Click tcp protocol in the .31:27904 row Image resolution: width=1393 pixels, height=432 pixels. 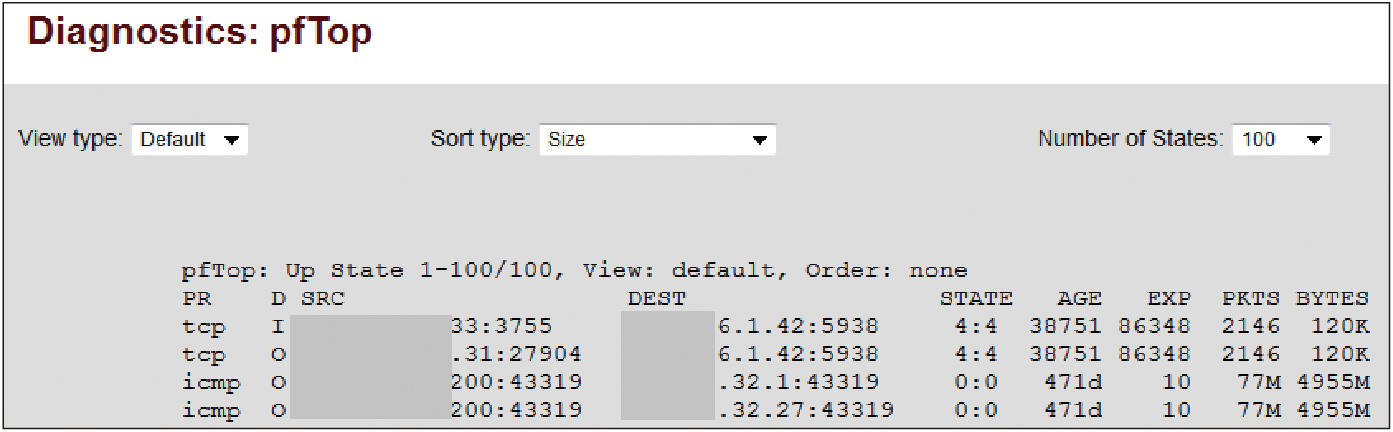pos(204,354)
